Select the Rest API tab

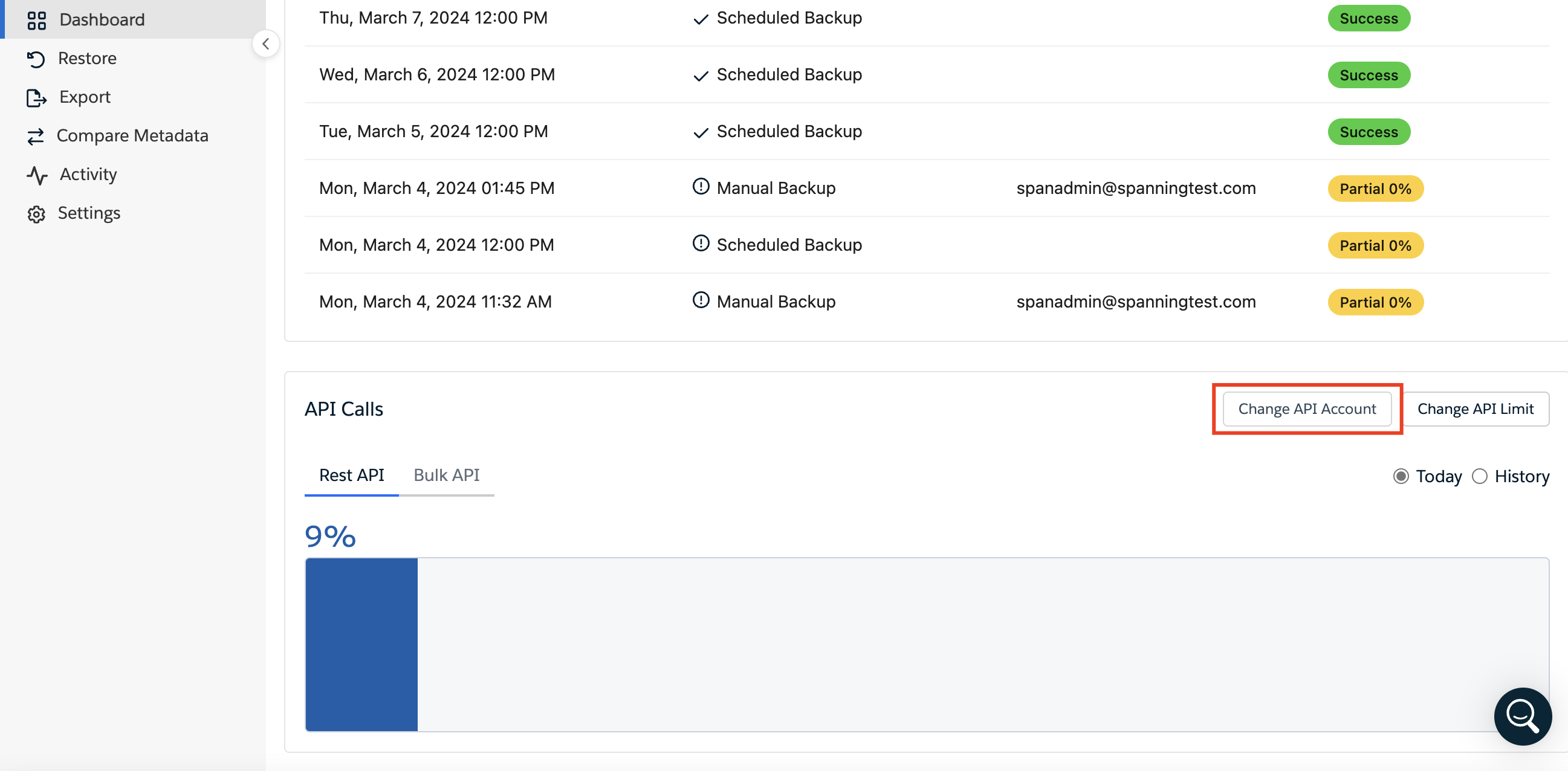[x=351, y=475]
